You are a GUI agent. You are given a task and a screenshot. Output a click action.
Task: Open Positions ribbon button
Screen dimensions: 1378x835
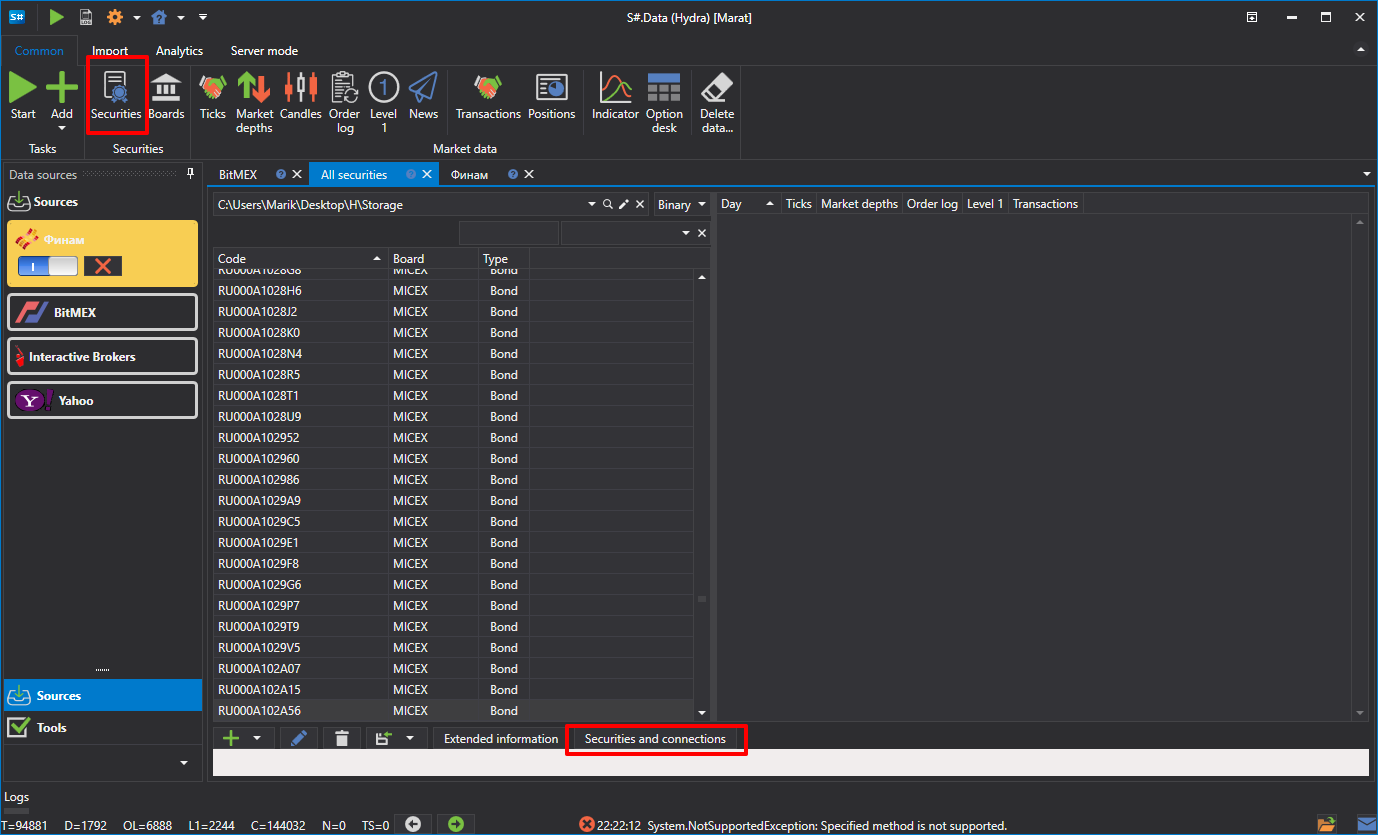click(x=551, y=98)
